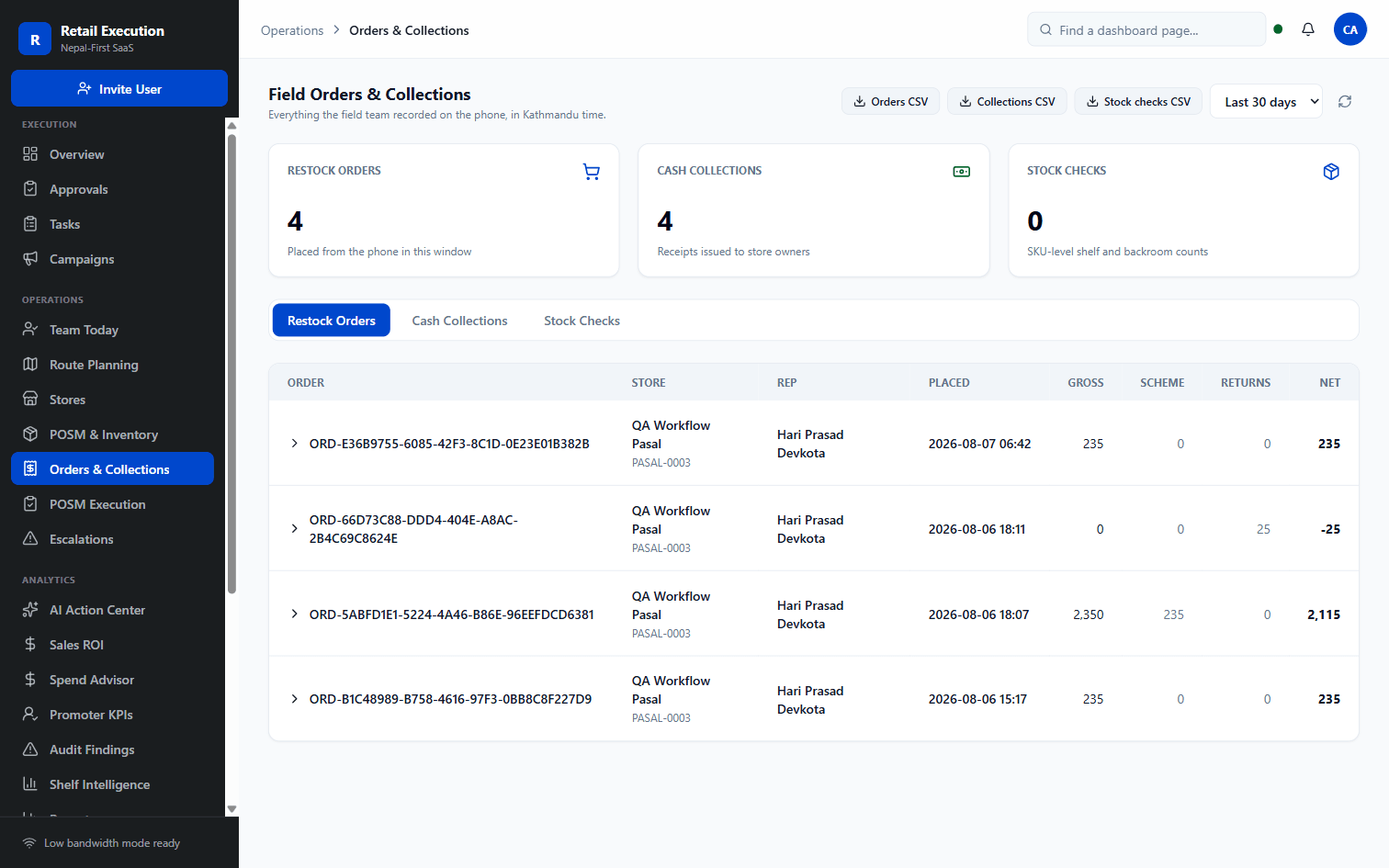Expand order ORD-5ABFD1E1 row chevron
Image resolution: width=1389 pixels, height=868 pixels.
point(294,614)
